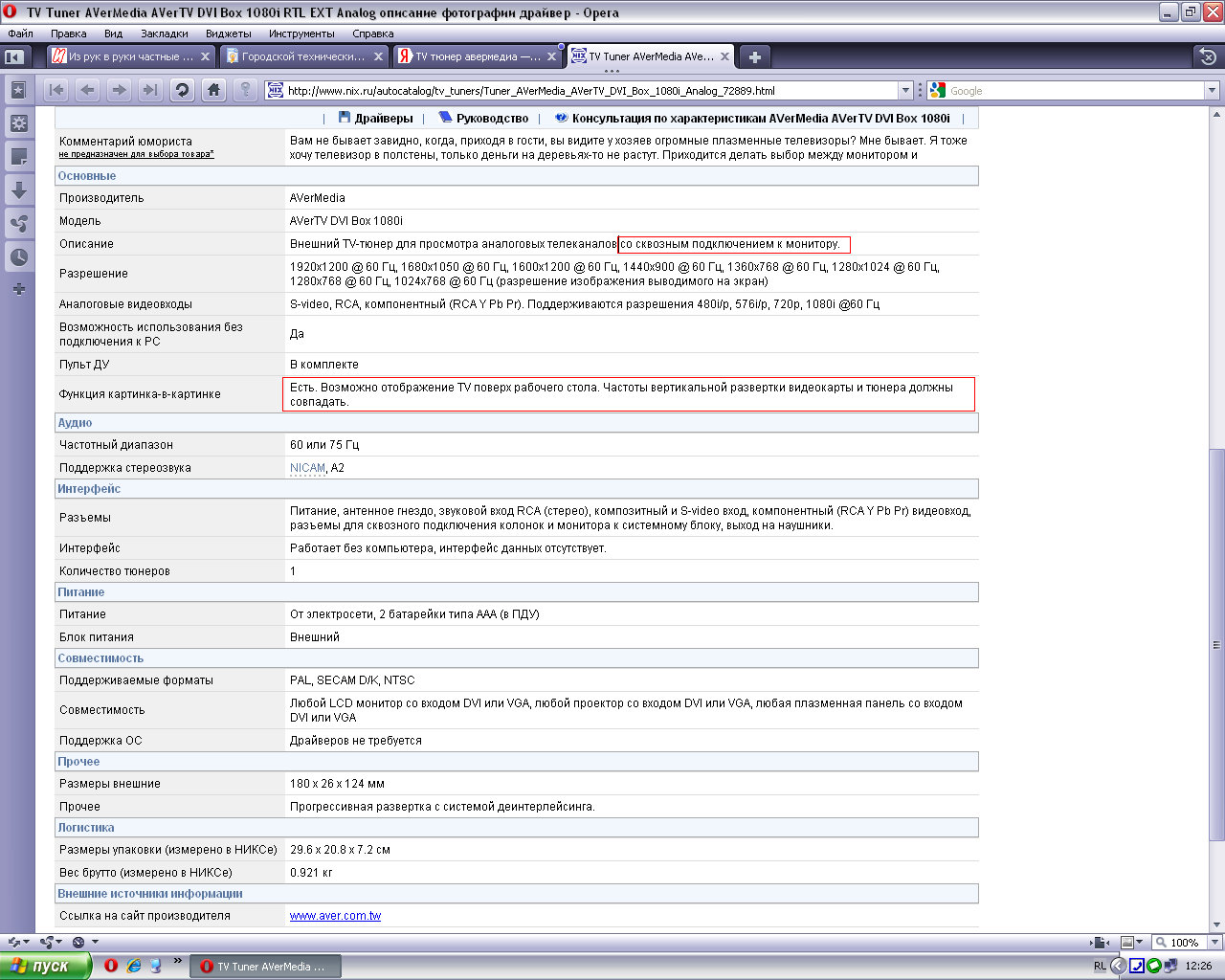Open the Downloads arrow panel icon
Viewport: 1225px width, 980px height.
click(18, 190)
